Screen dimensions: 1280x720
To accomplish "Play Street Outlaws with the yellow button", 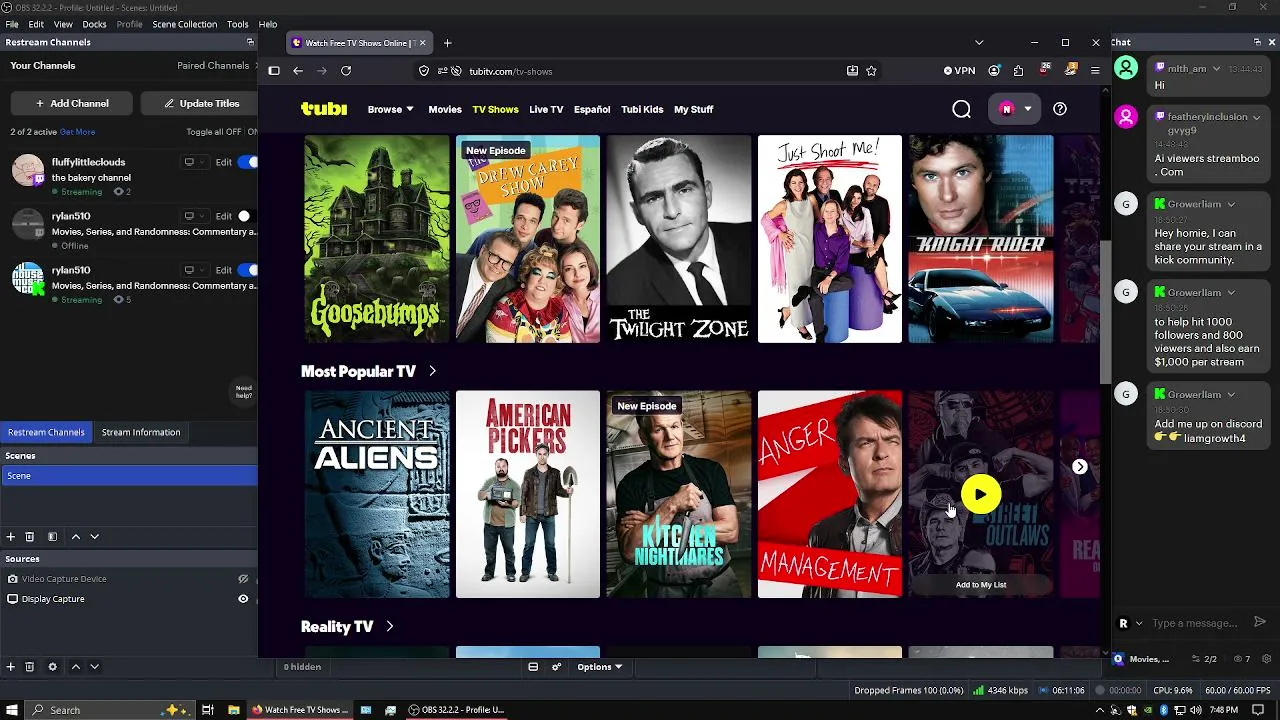I will (x=980, y=494).
